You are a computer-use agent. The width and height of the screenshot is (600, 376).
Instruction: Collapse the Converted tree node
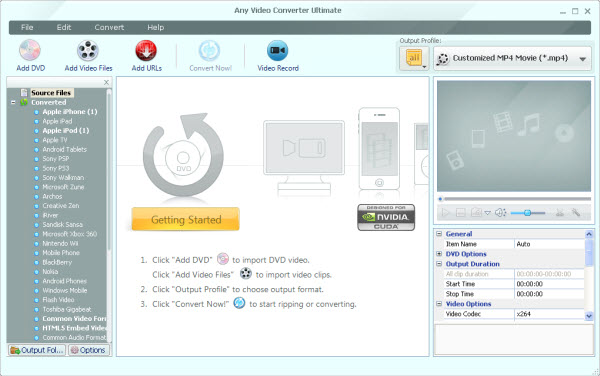click(x=13, y=103)
